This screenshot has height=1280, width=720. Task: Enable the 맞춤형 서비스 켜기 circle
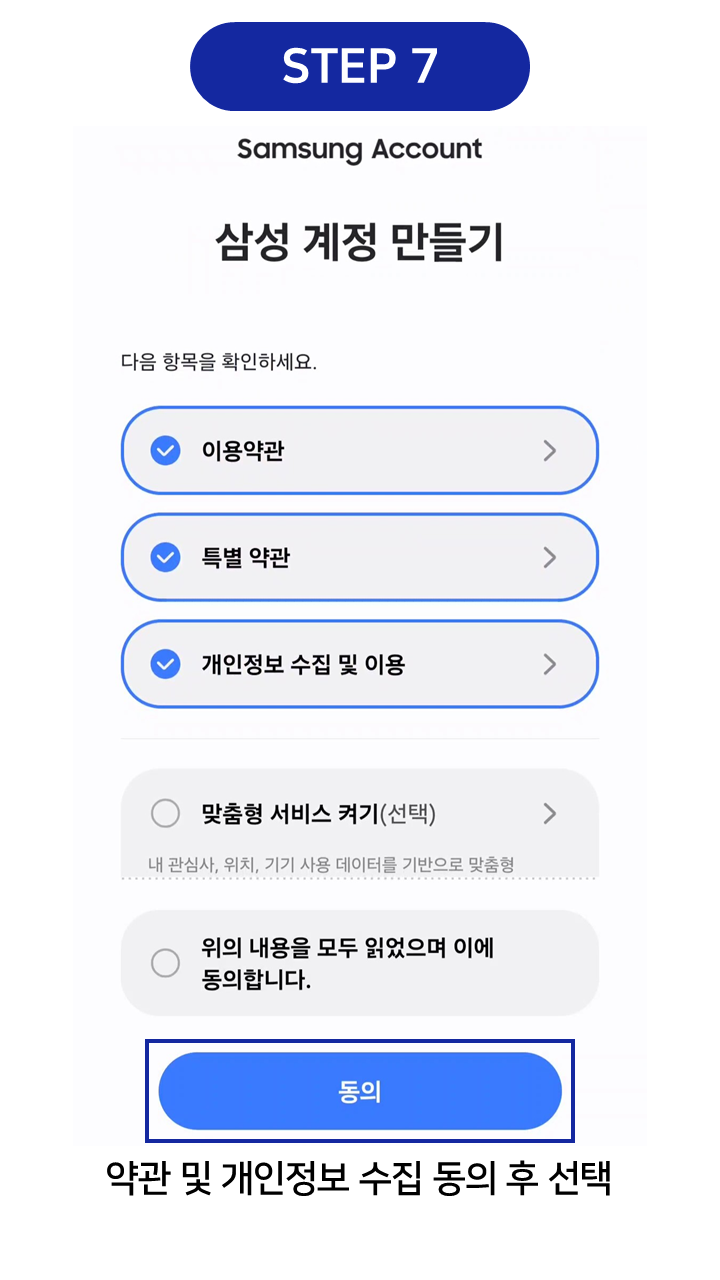coord(165,814)
